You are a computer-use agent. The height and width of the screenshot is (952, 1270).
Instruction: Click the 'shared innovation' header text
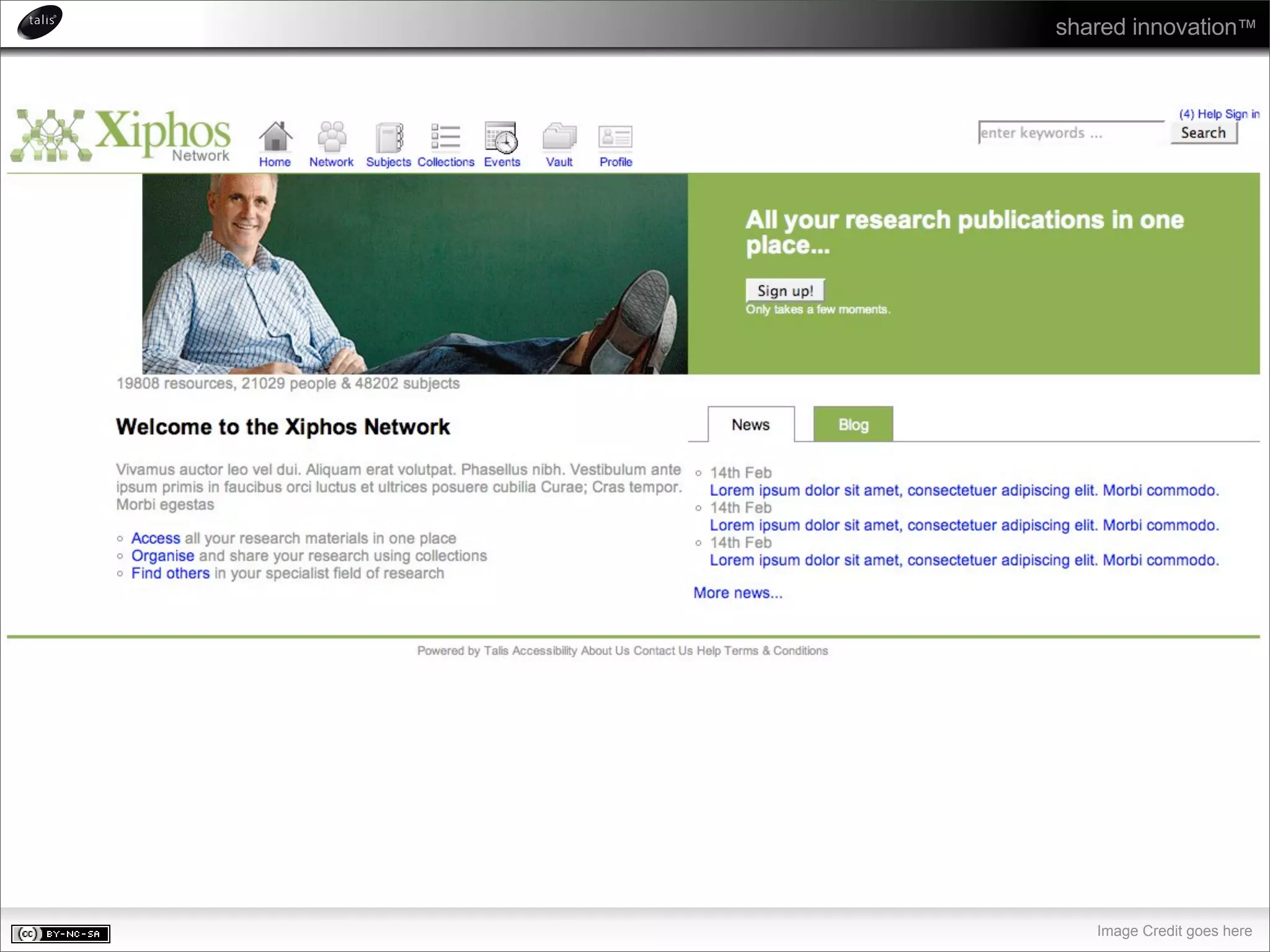click(1155, 27)
